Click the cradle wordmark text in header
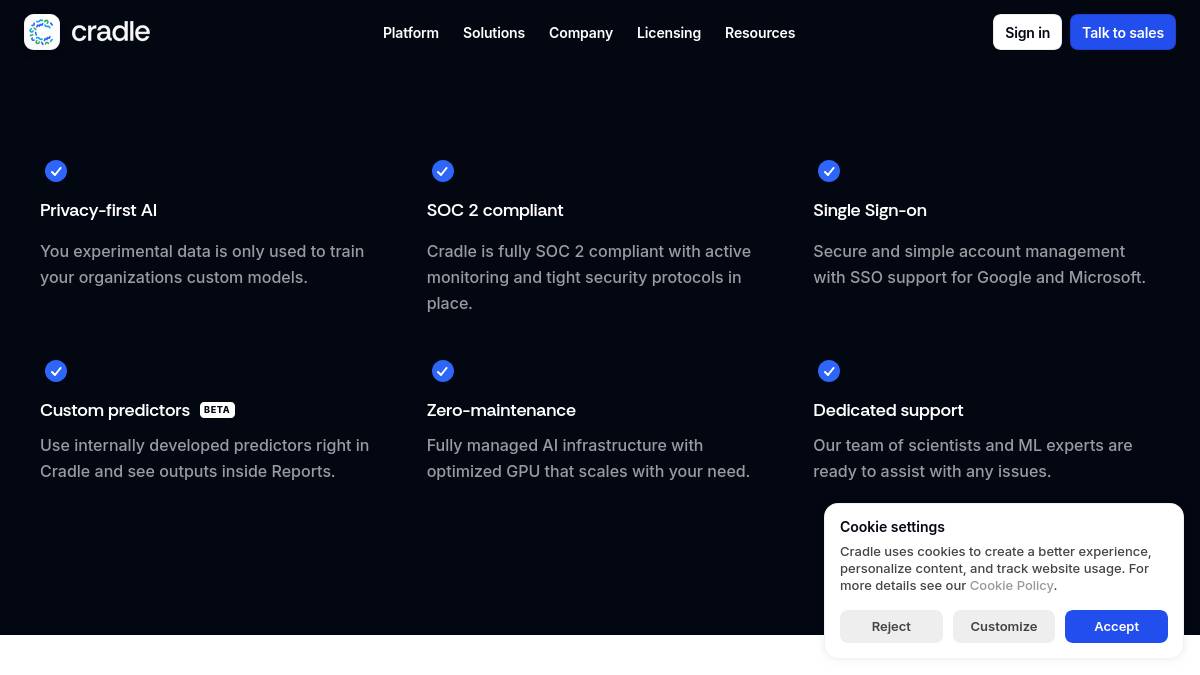 [111, 32]
